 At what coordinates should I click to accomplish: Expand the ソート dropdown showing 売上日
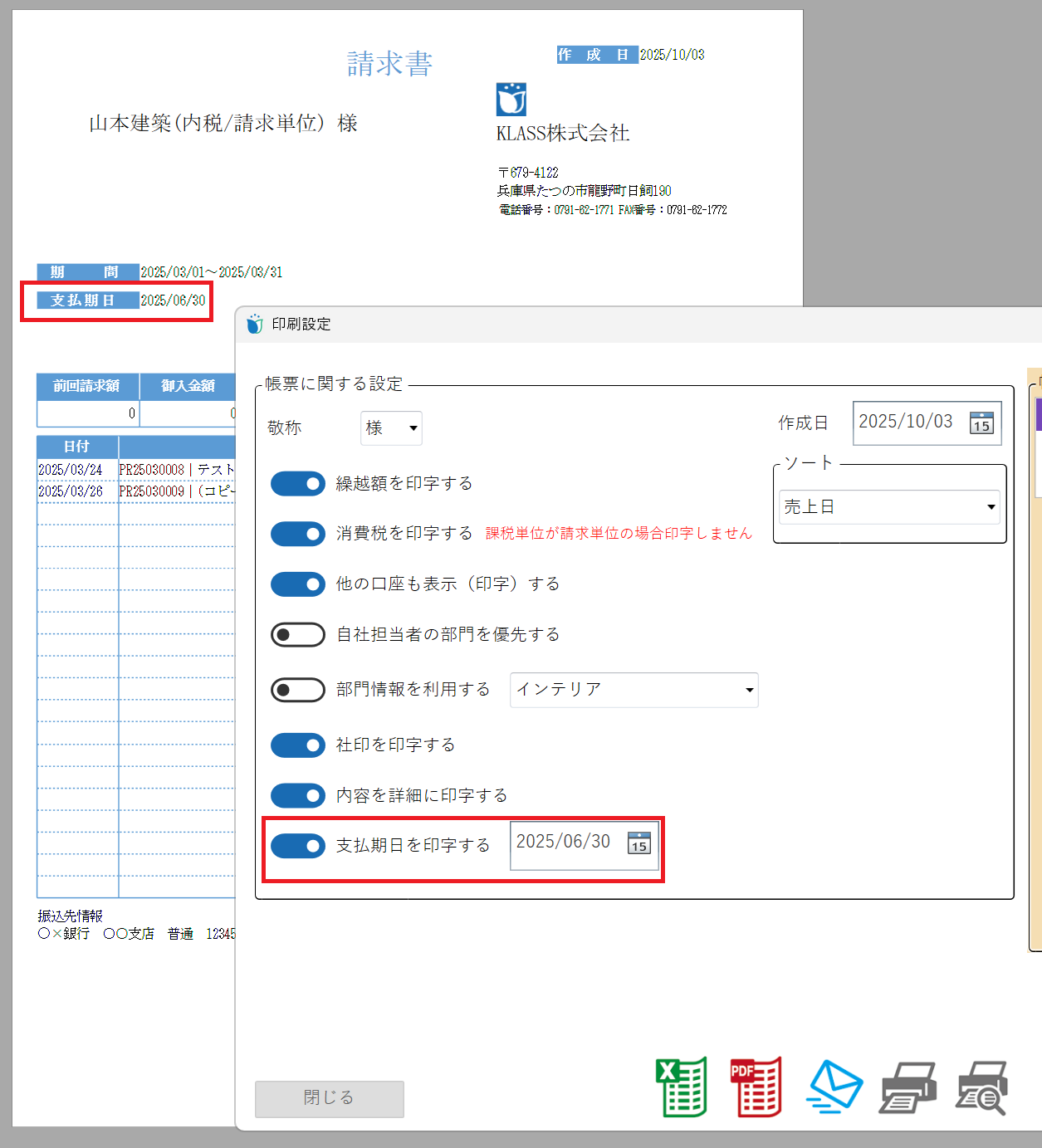(x=888, y=507)
